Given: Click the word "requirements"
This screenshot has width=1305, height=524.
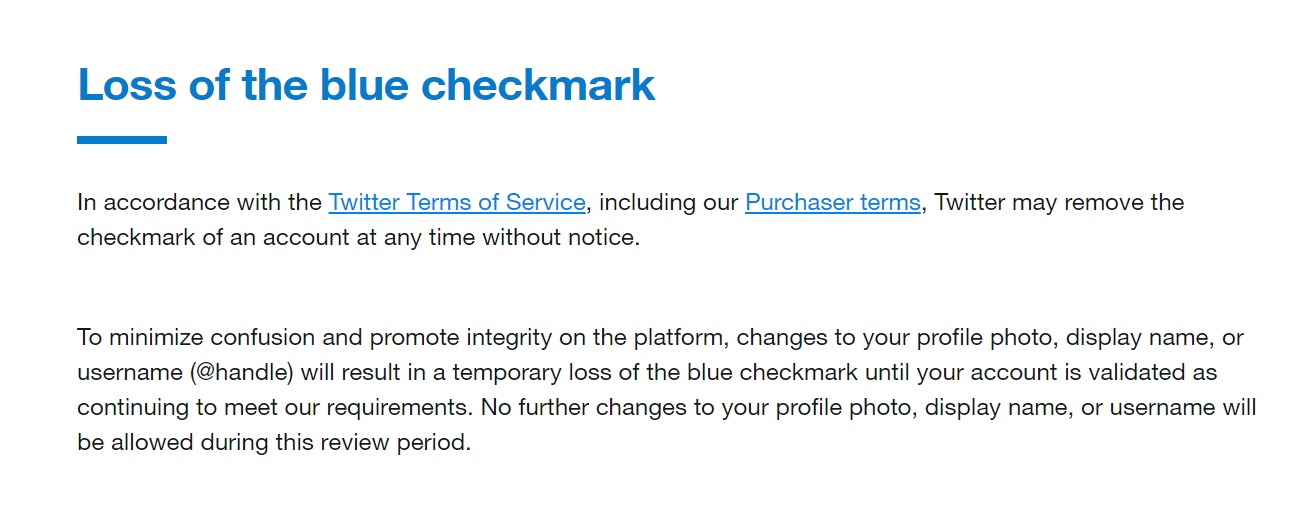Looking at the screenshot, I should [x=380, y=408].
